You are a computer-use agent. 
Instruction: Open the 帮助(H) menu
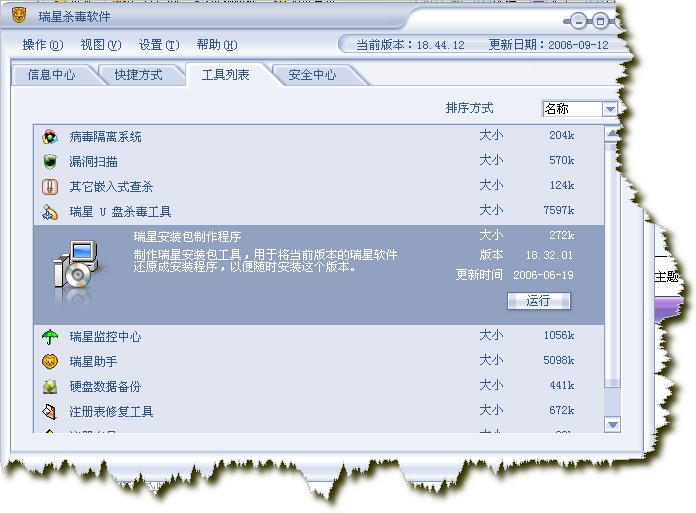[217, 45]
